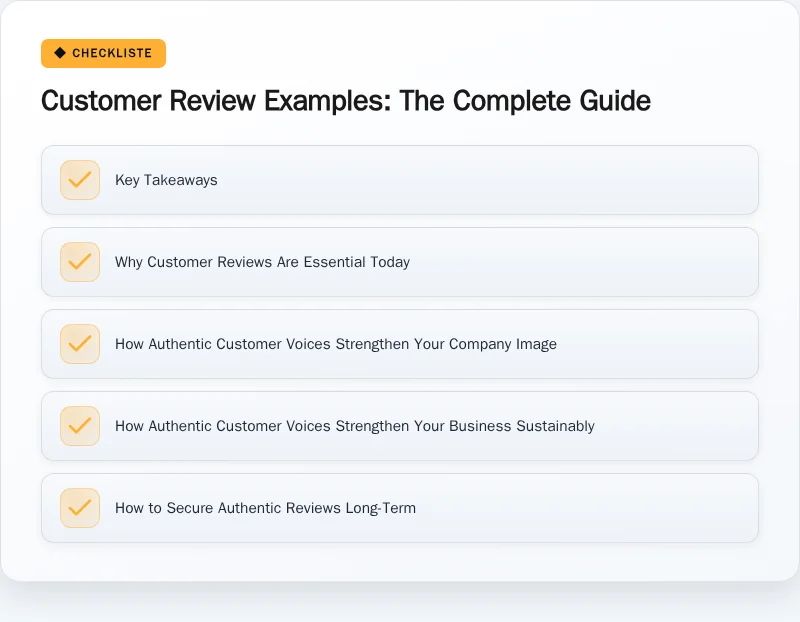The height and width of the screenshot is (622, 800).
Task: Select the Key Takeaways text
Action: [x=166, y=180]
